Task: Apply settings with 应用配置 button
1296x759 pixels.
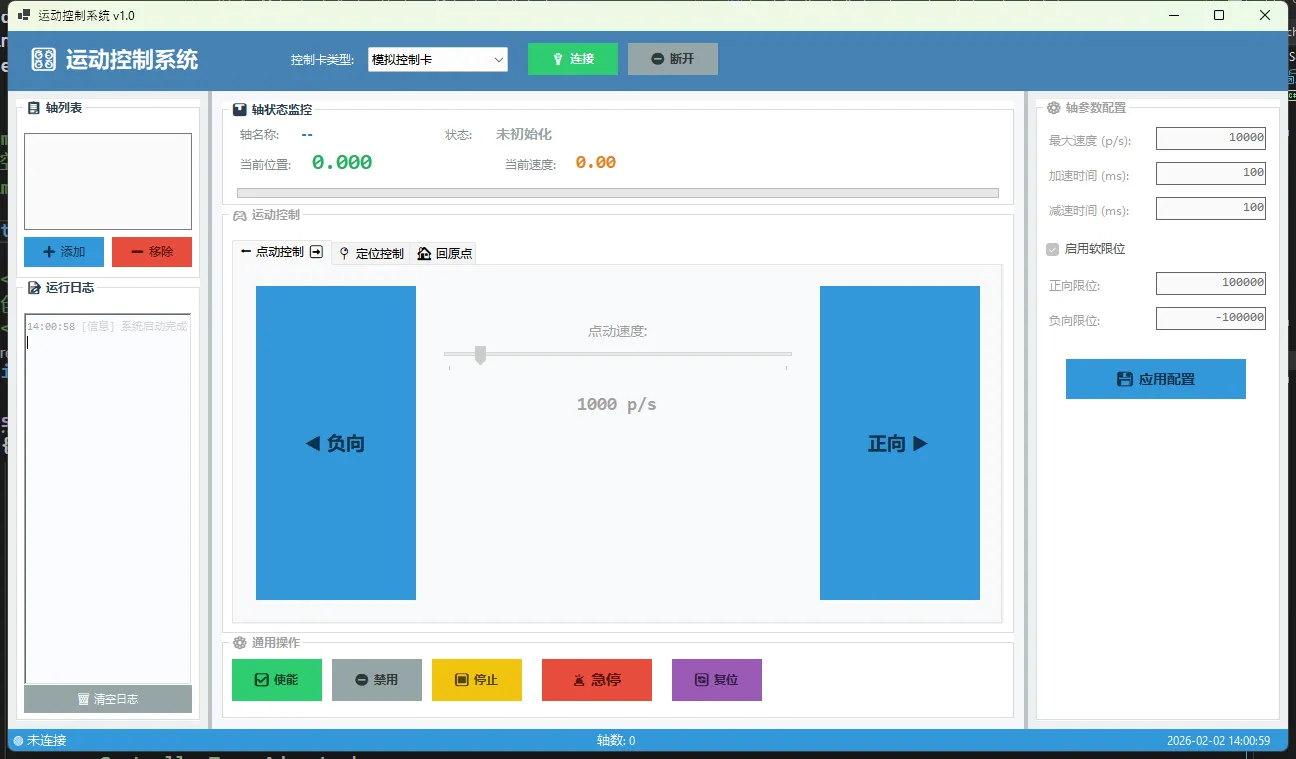Action: [x=1156, y=379]
